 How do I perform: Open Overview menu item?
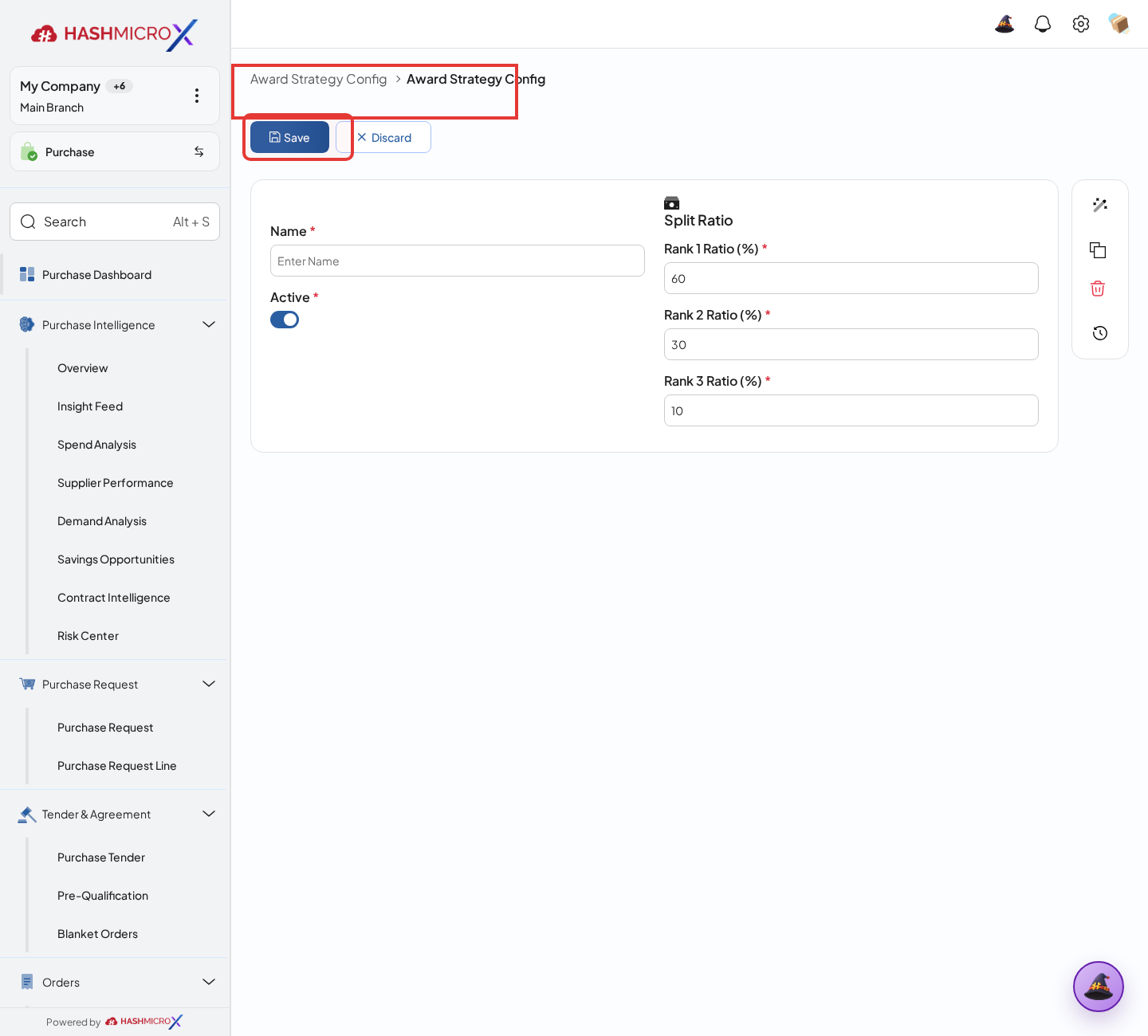pyautogui.click(x=82, y=368)
